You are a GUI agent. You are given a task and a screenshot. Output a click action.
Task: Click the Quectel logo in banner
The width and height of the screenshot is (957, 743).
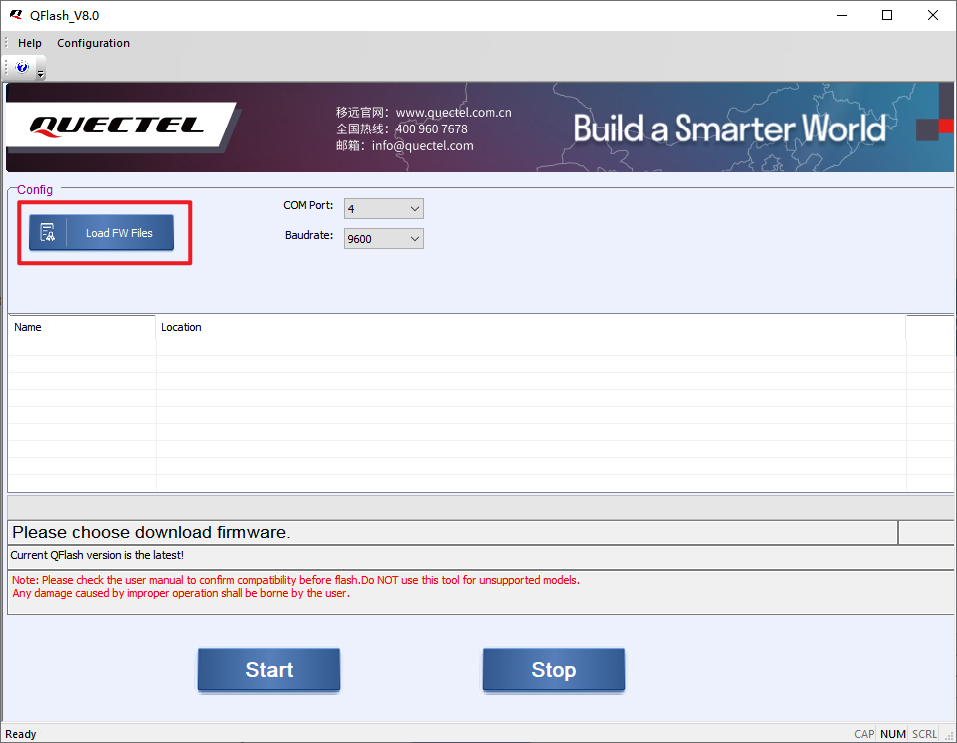[x=117, y=125]
